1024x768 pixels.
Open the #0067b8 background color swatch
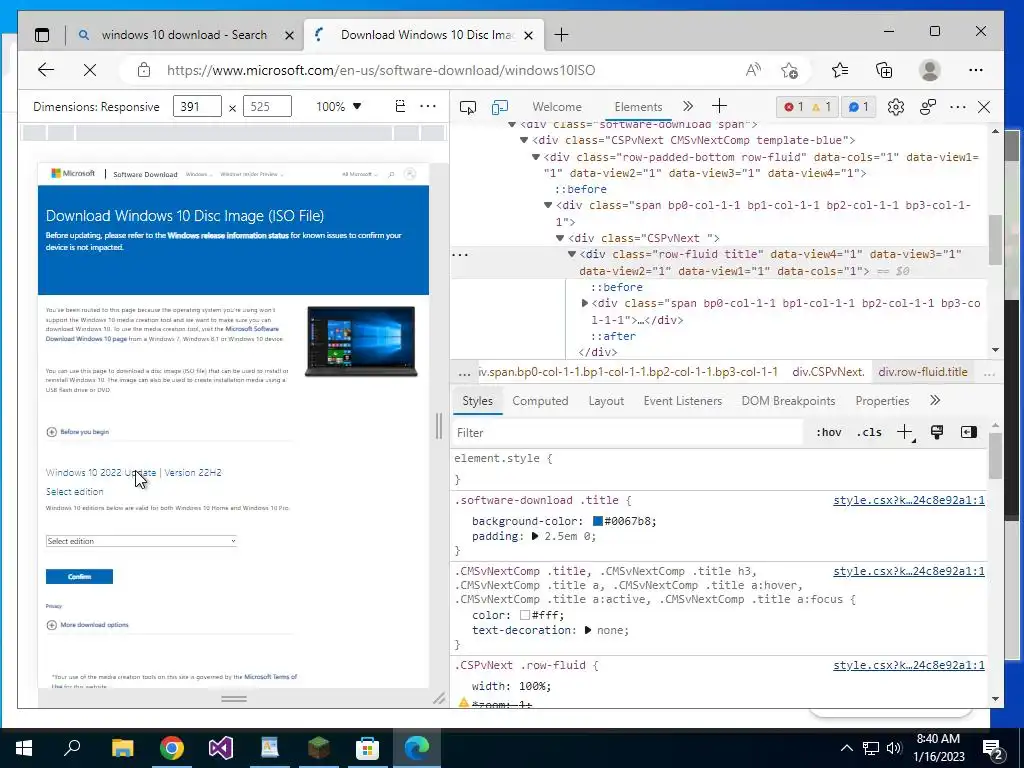[x=598, y=521]
